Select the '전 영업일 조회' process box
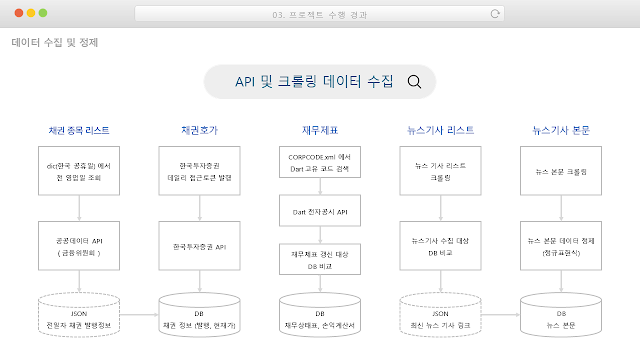640x360 pixels. point(79,171)
